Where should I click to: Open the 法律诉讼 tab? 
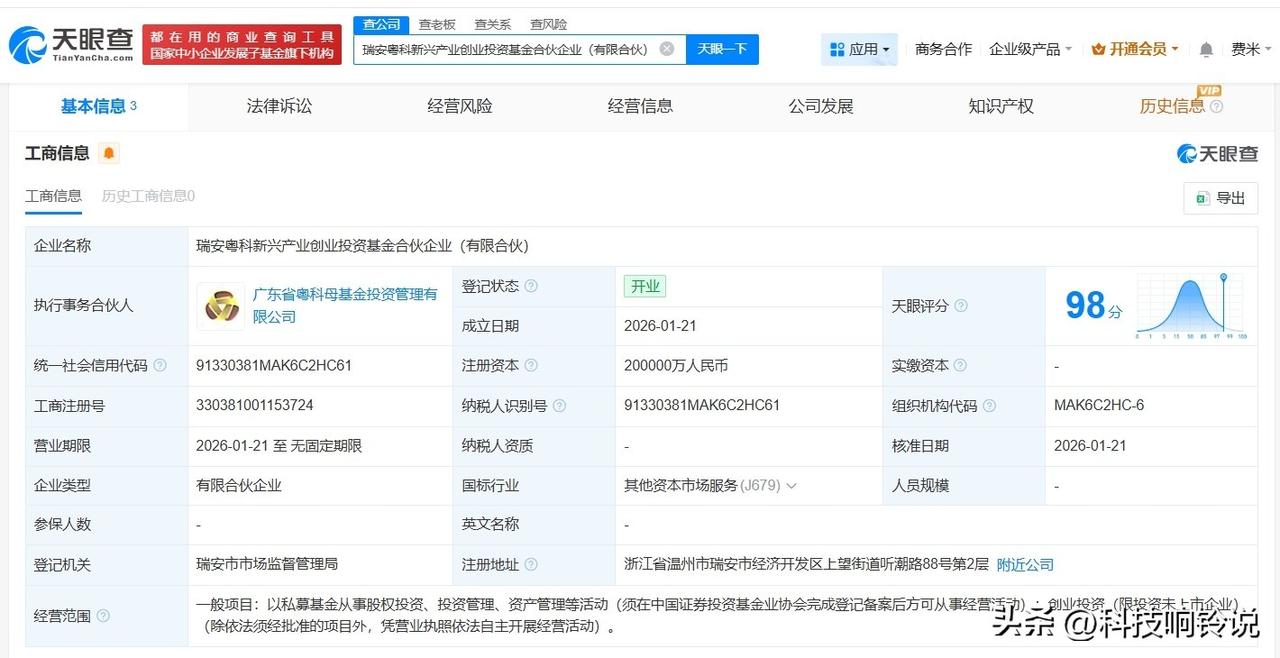(278, 105)
